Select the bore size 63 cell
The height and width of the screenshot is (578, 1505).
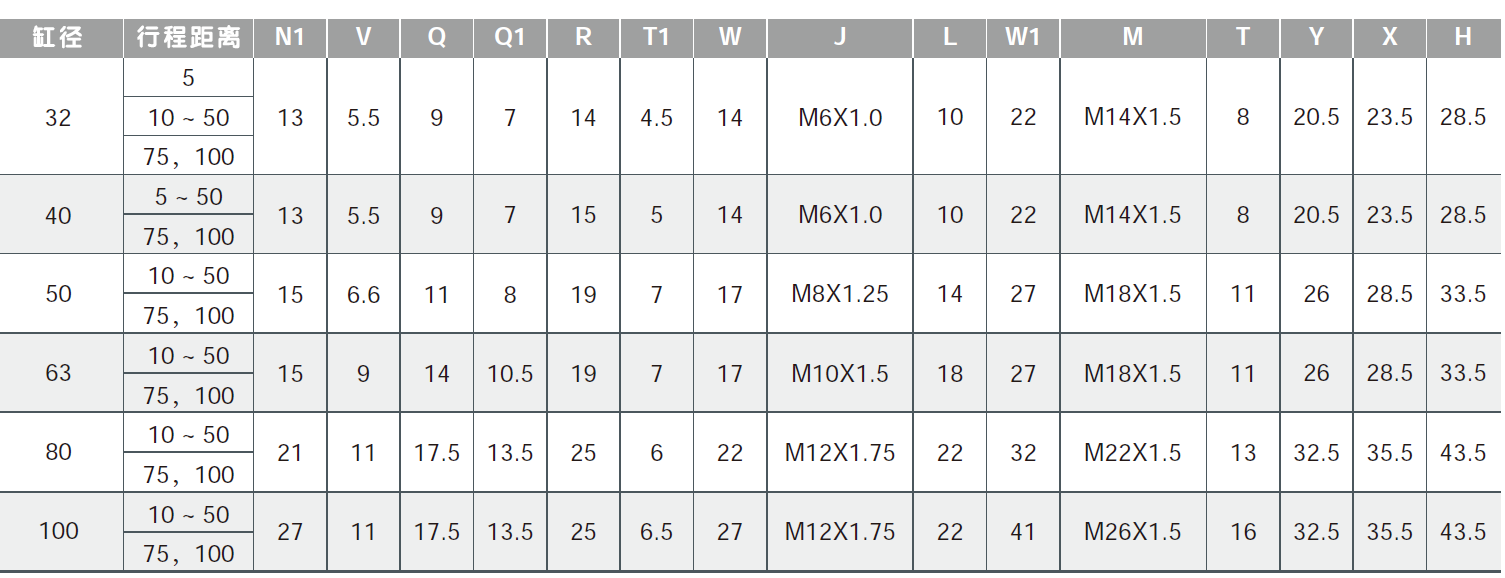click(58, 373)
